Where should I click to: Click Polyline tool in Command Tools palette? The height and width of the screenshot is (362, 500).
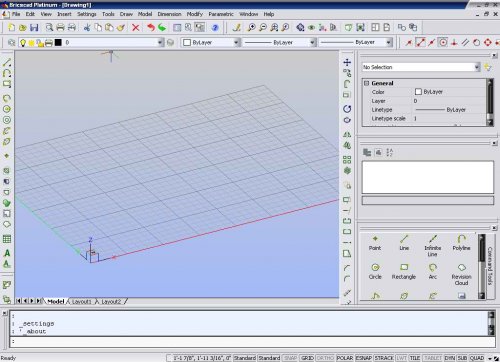tap(461, 243)
